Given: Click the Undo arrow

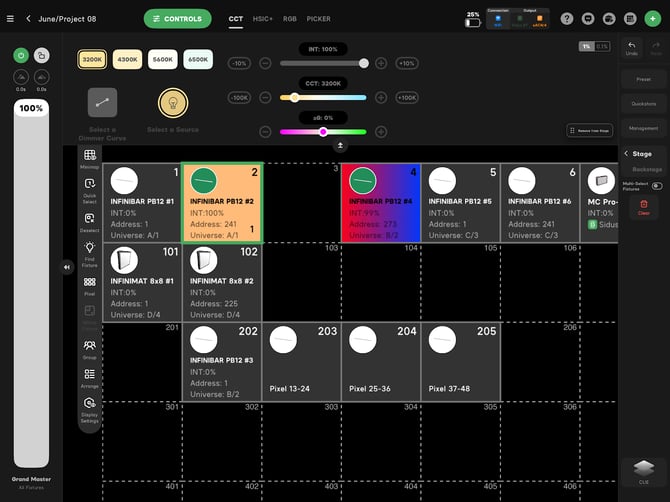Looking at the screenshot, I should pos(632,48).
